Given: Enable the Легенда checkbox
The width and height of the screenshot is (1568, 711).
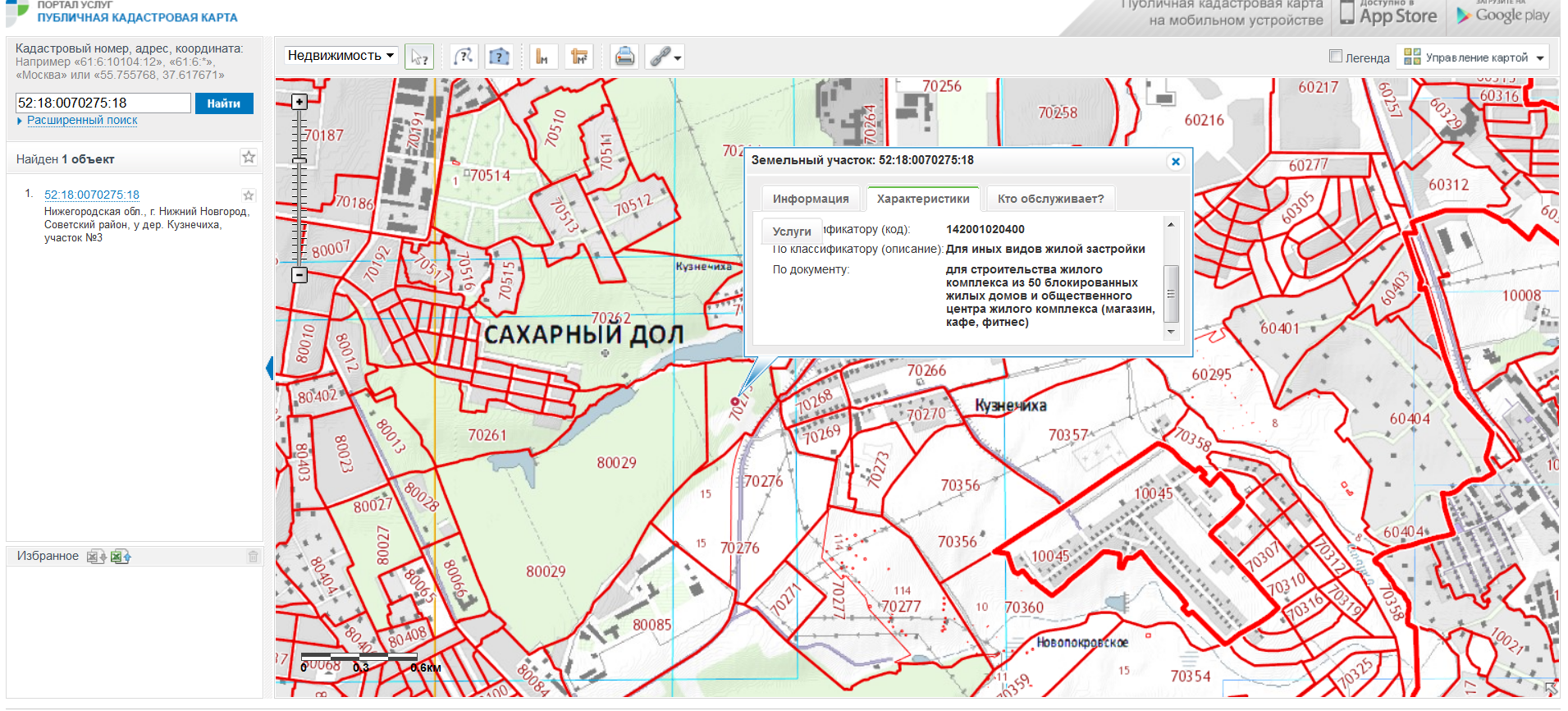Looking at the screenshot, I should tap(1335, 57).
